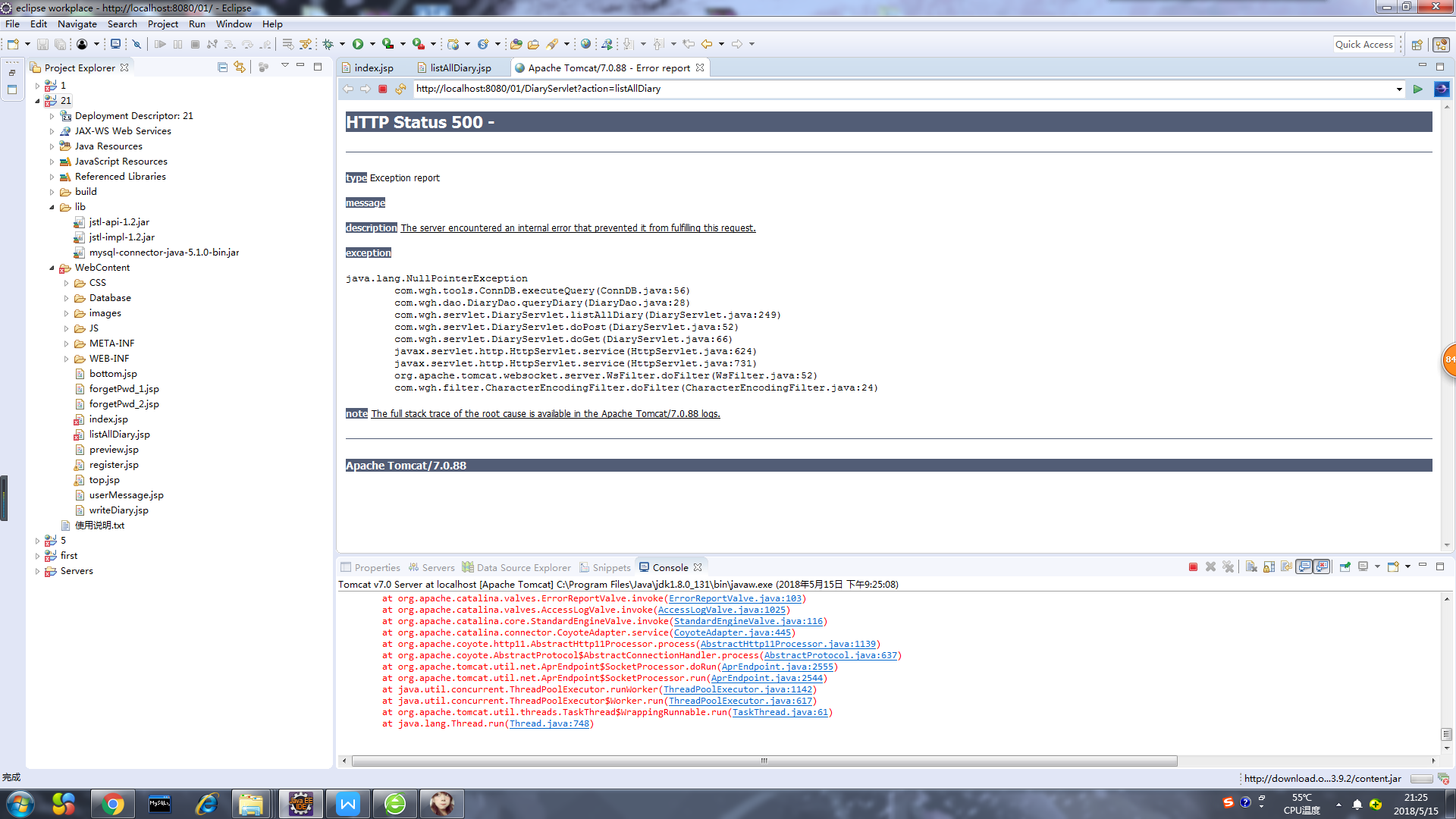This screenshot has width=1456, height=819.
Task: Click the Save All icon
Action: 60,44
